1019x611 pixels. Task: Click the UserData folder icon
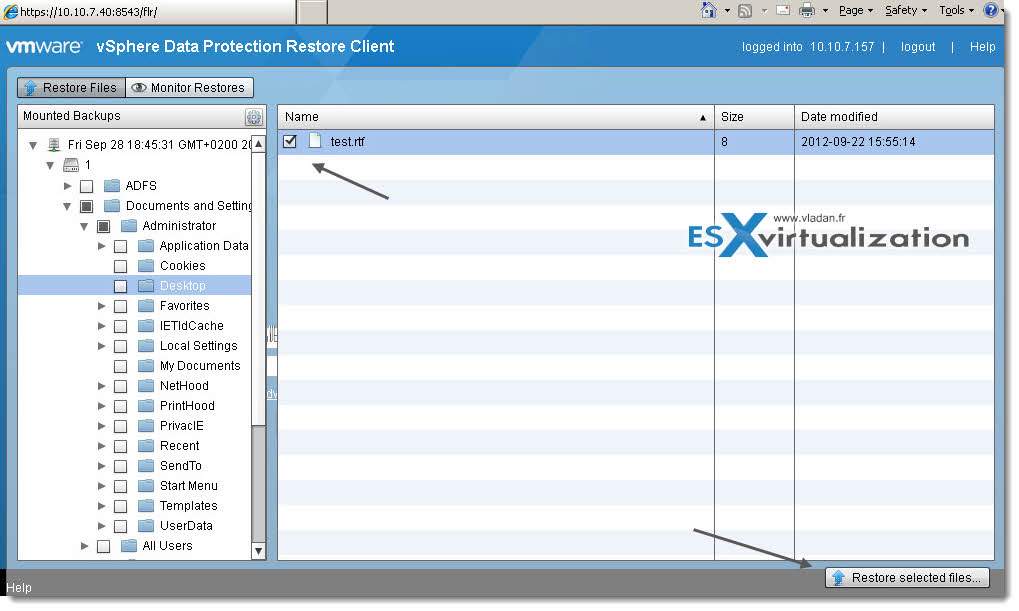(x=146, y=525)
